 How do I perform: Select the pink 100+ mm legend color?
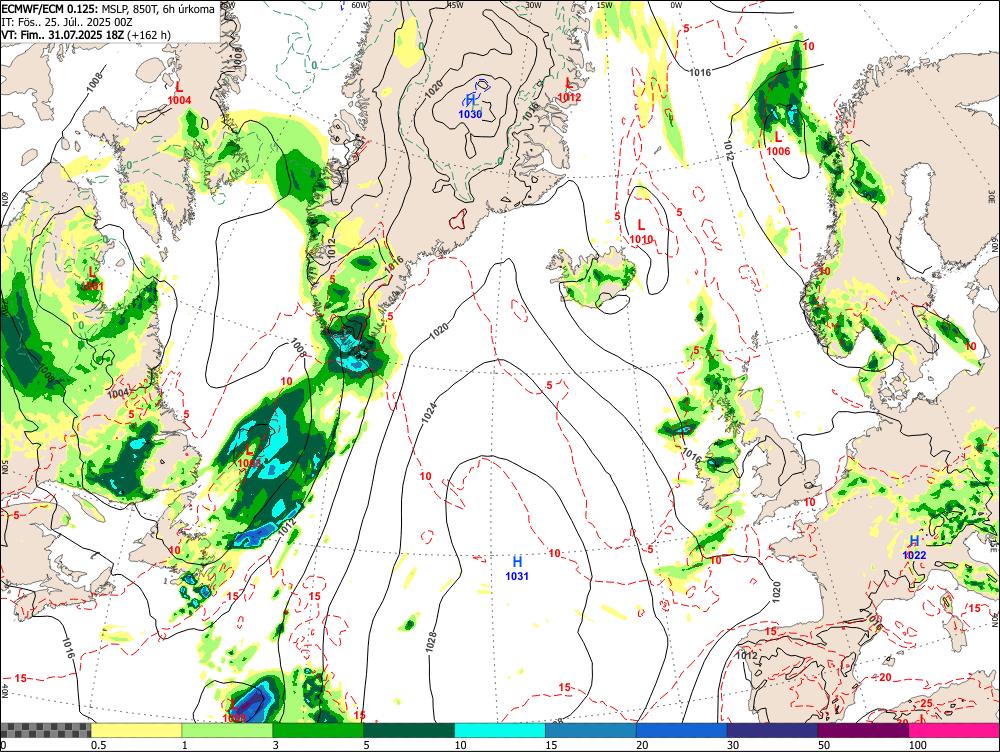pyautogui.click(x=954, y=730)
